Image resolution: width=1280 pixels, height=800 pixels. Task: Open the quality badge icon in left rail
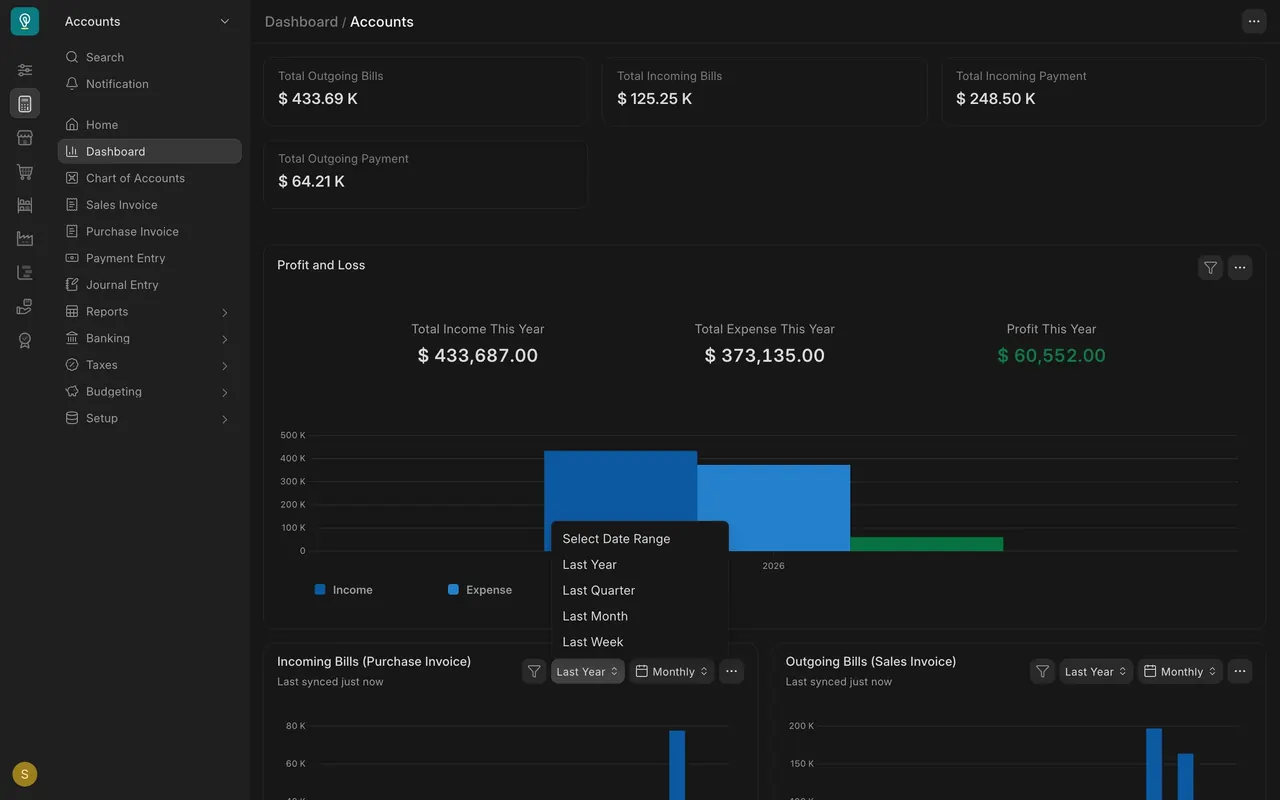point(25,341)
